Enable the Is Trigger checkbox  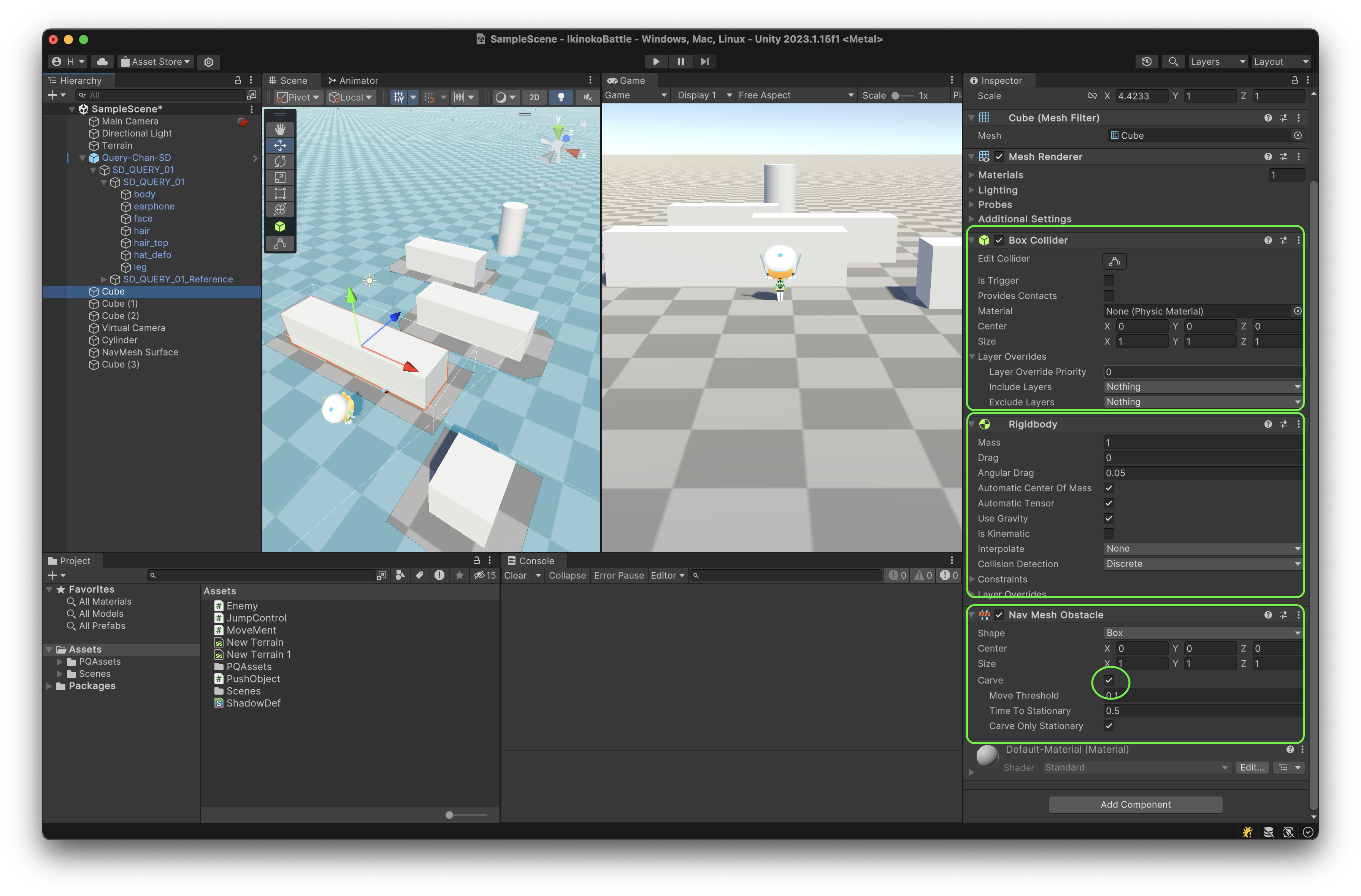[x=1109, y=280]
